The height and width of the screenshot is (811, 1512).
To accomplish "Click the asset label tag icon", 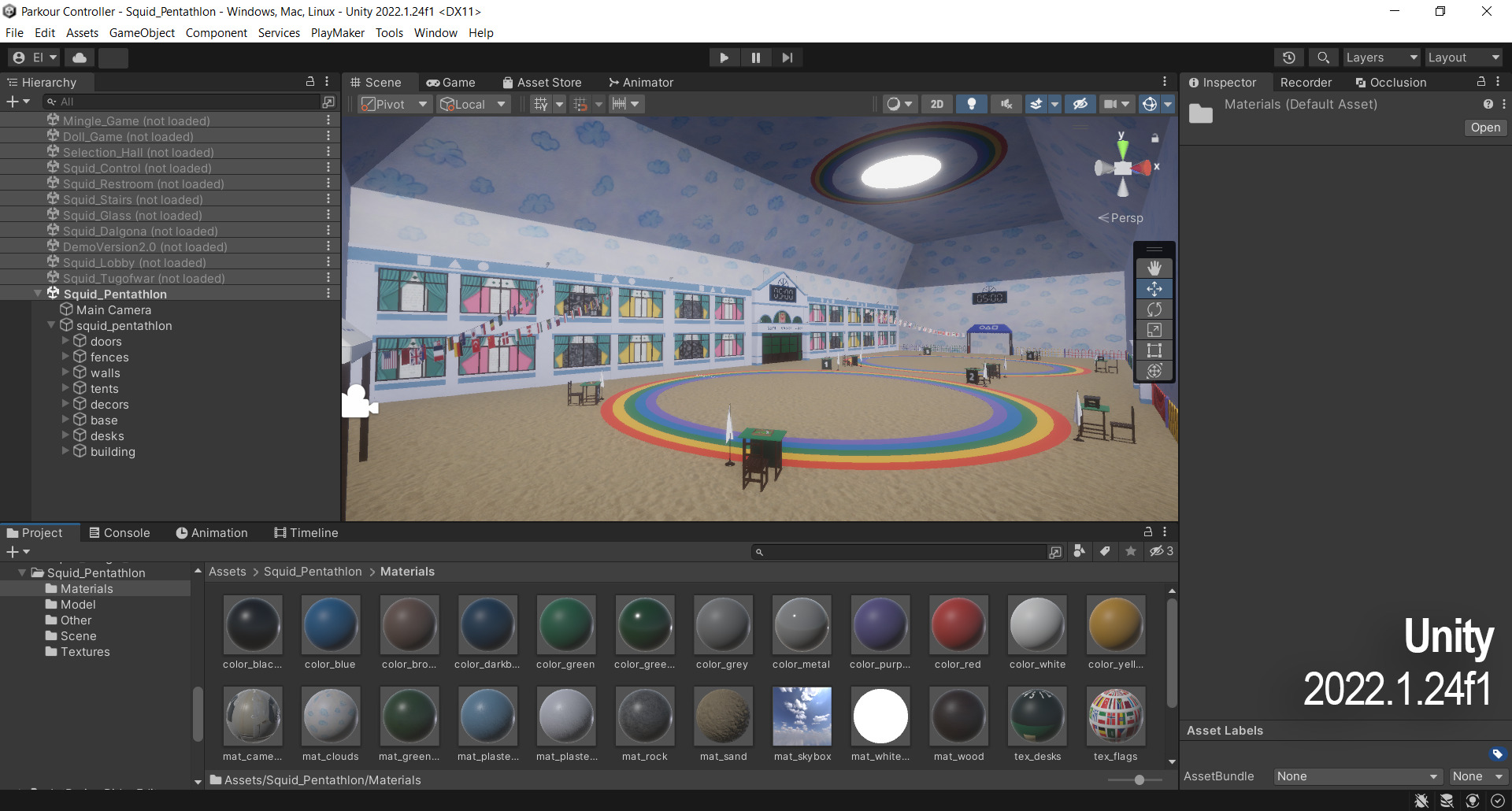I will pos(1497,754).
